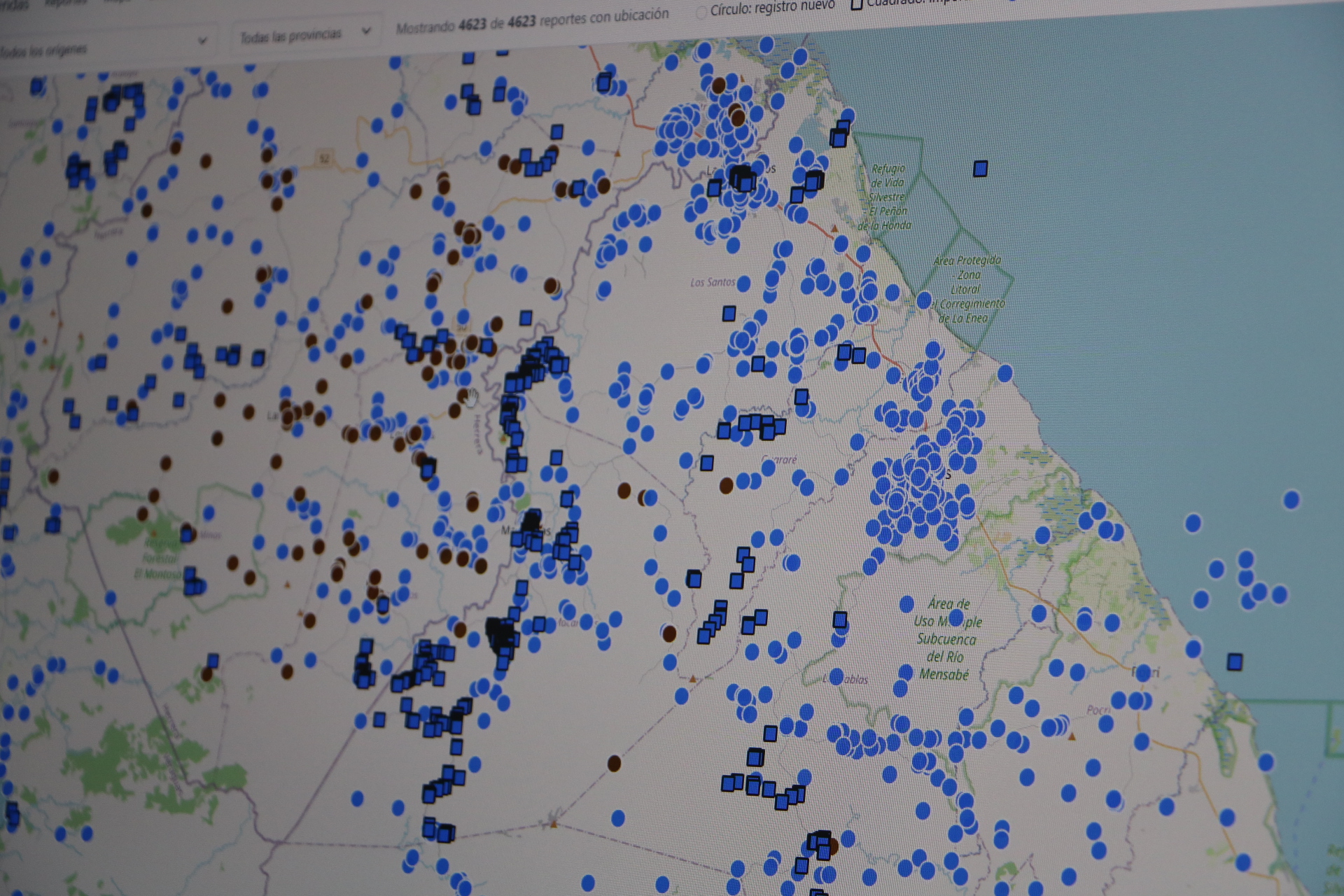1344x896 pixels.
Task: Select the circle marker inside Área Protegida Zona Litoral boundary
Action: pos(924,301)
